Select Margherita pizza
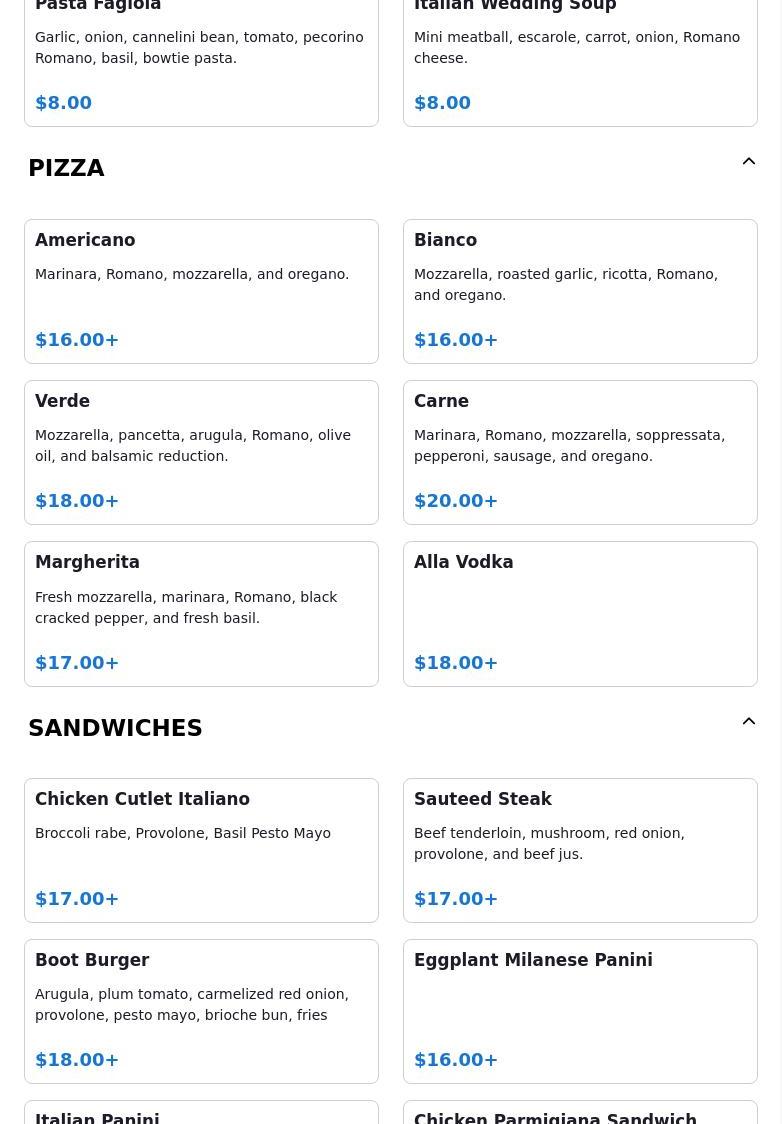The image size is (782, 1124). click(201, 614)
